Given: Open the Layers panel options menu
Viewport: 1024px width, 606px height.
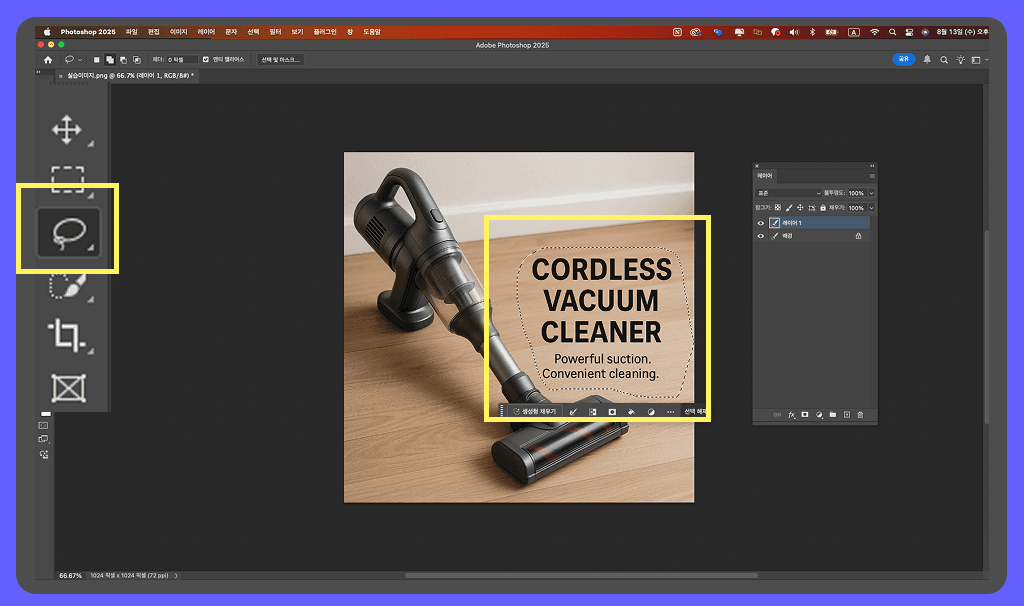Looking at the screenshot, I should pos(872,176).
